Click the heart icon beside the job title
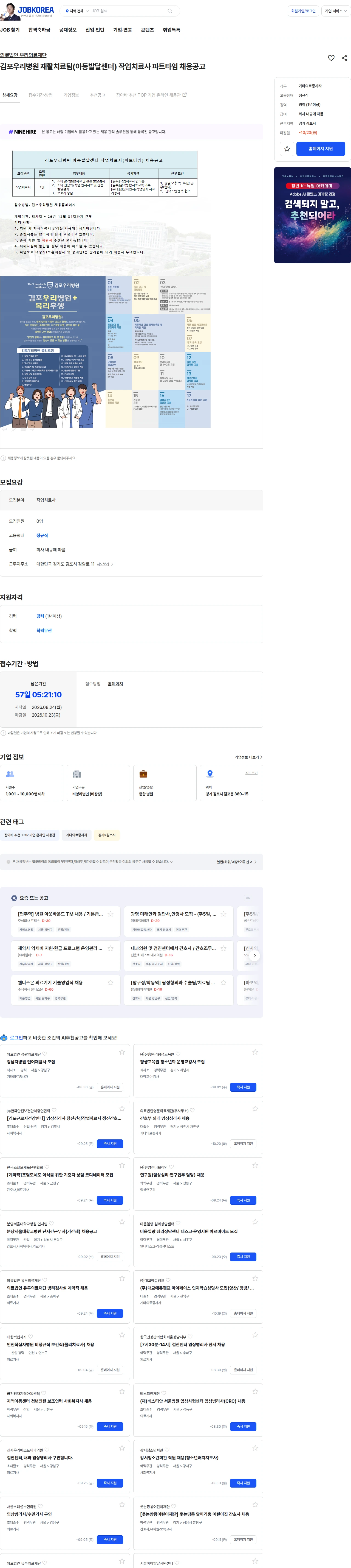The width and height of the screenshot is (351, 1568). pyautogui.click(x=331, y=58)
